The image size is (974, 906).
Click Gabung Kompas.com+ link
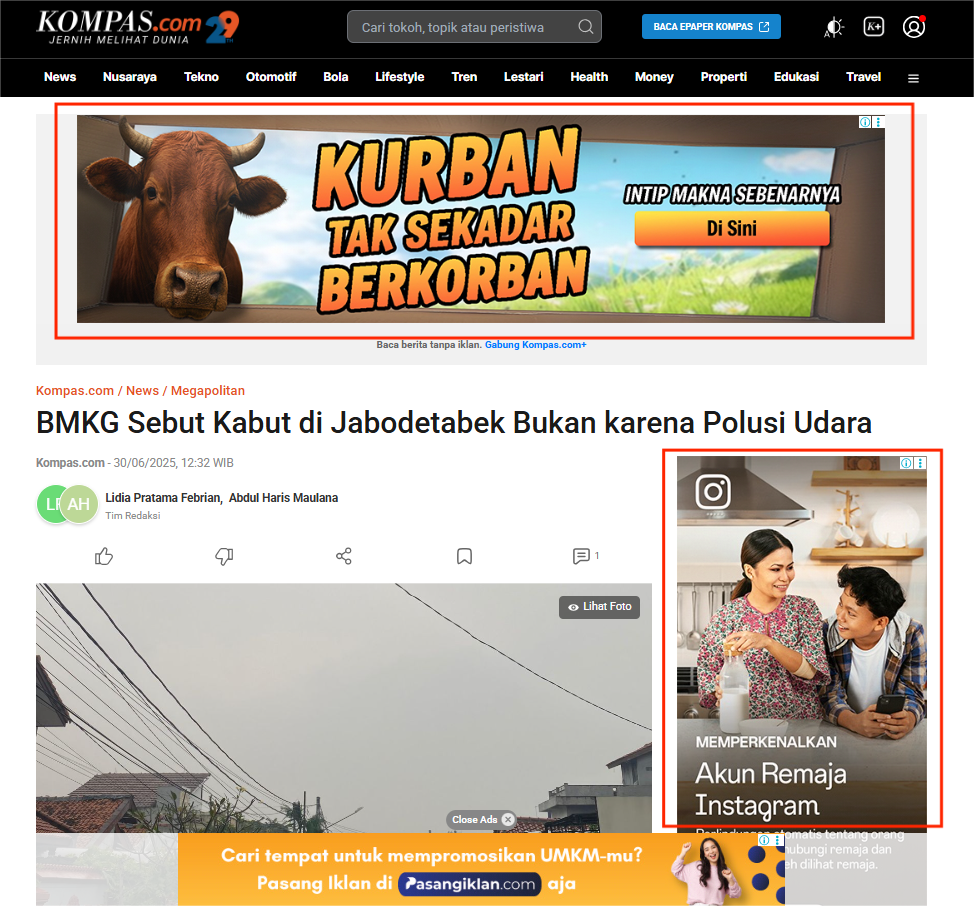(535, 345)
